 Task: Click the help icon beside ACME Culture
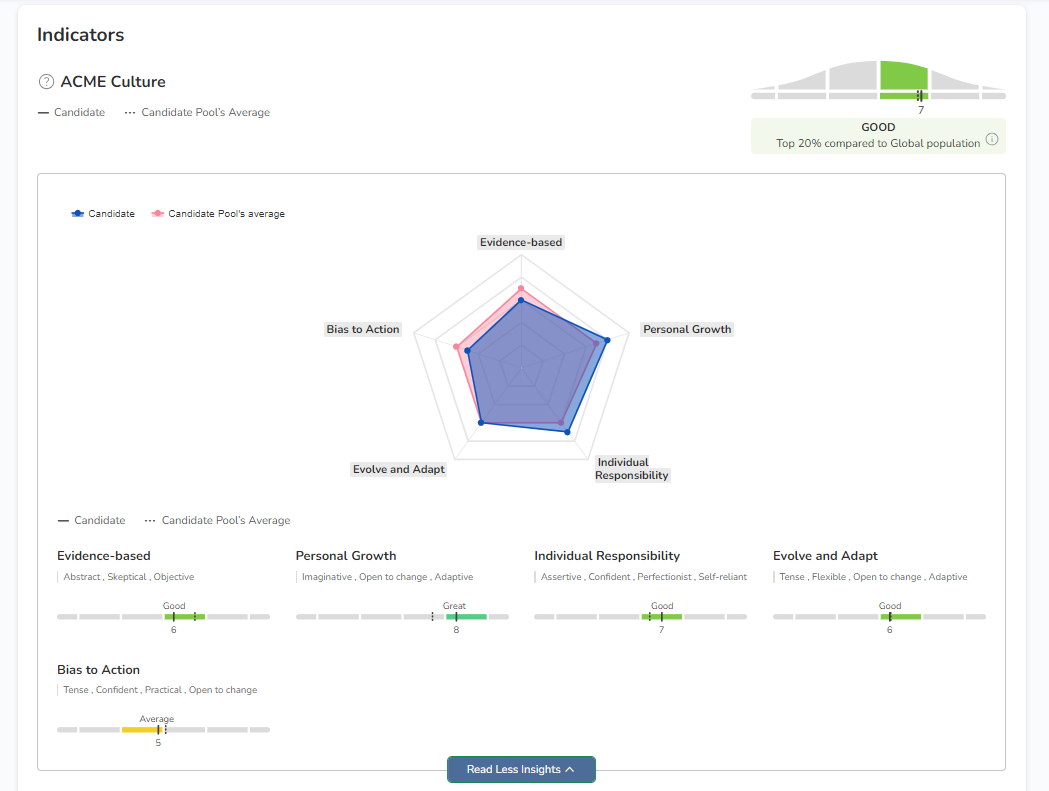[46, 82]
